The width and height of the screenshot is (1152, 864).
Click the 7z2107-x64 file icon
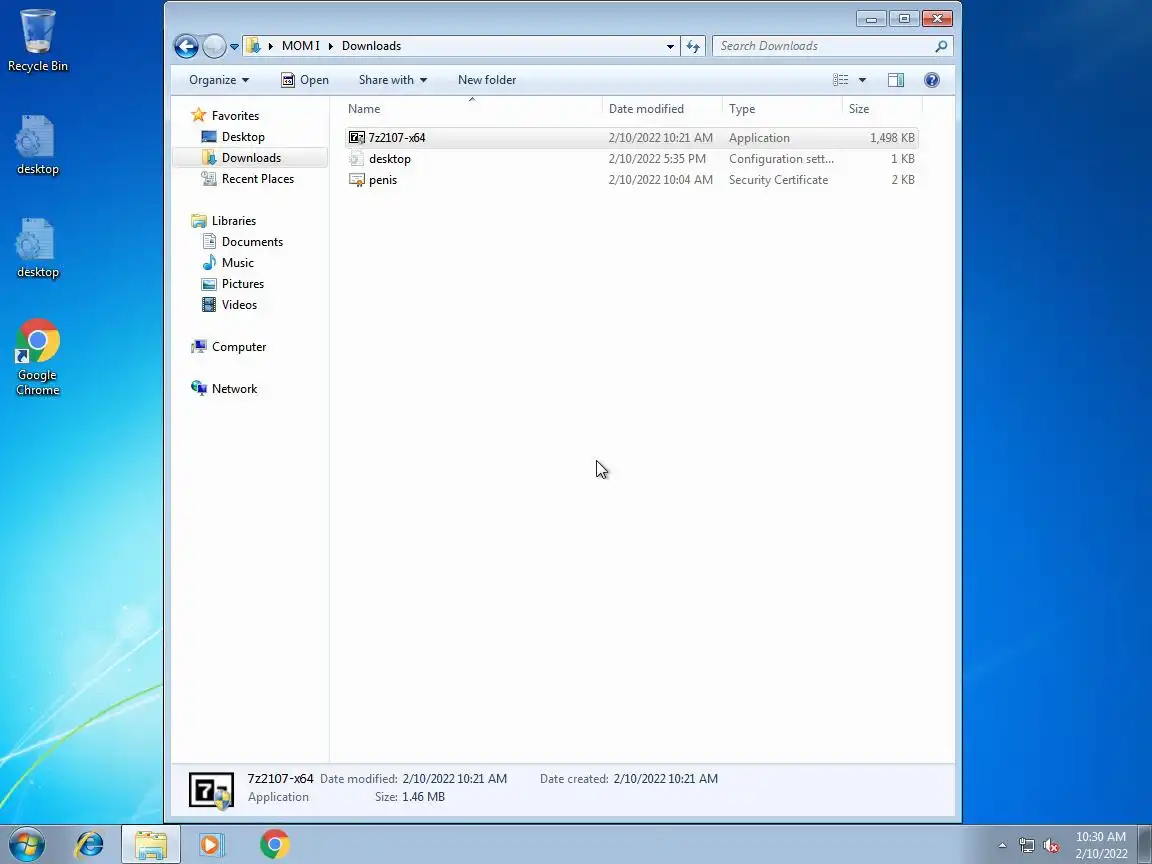pos(356,138)
